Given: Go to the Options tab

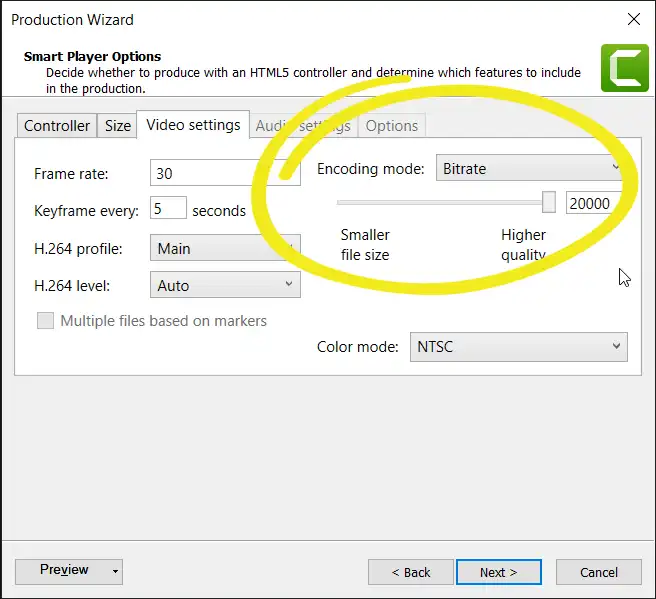Looking at the screenshot, I should click(x=391, y=126).
